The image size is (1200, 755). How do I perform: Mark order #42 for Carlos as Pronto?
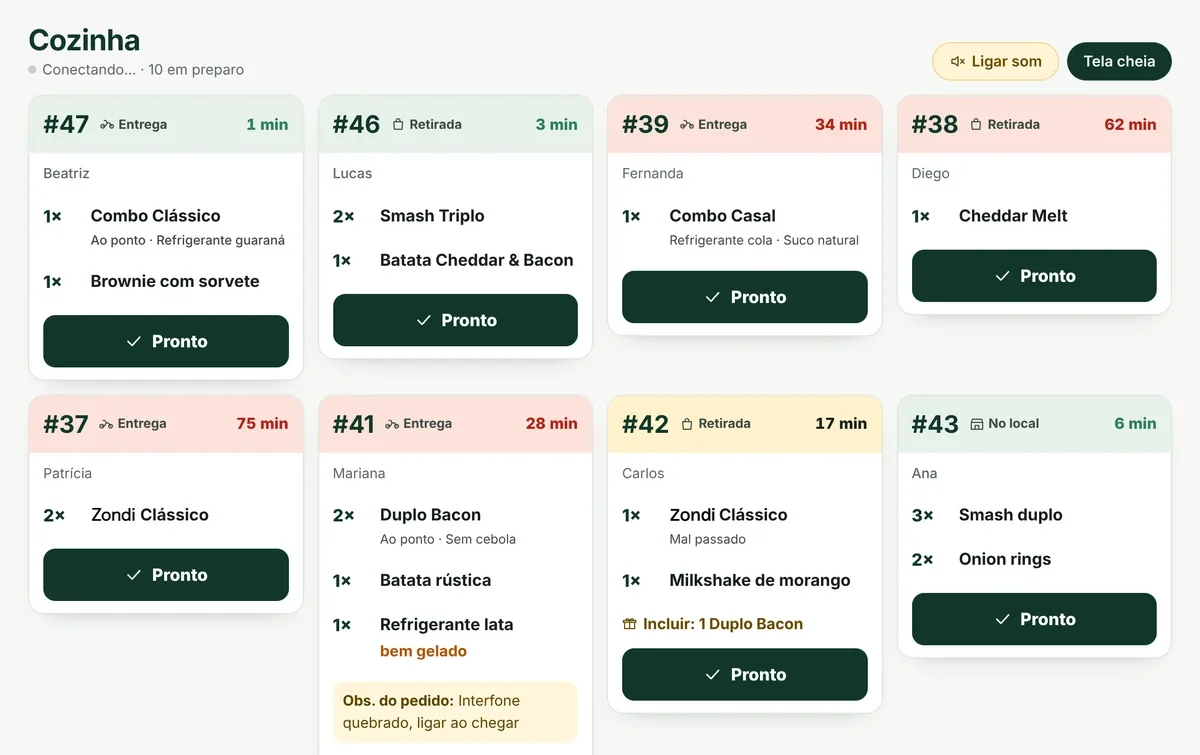point(745,675)
